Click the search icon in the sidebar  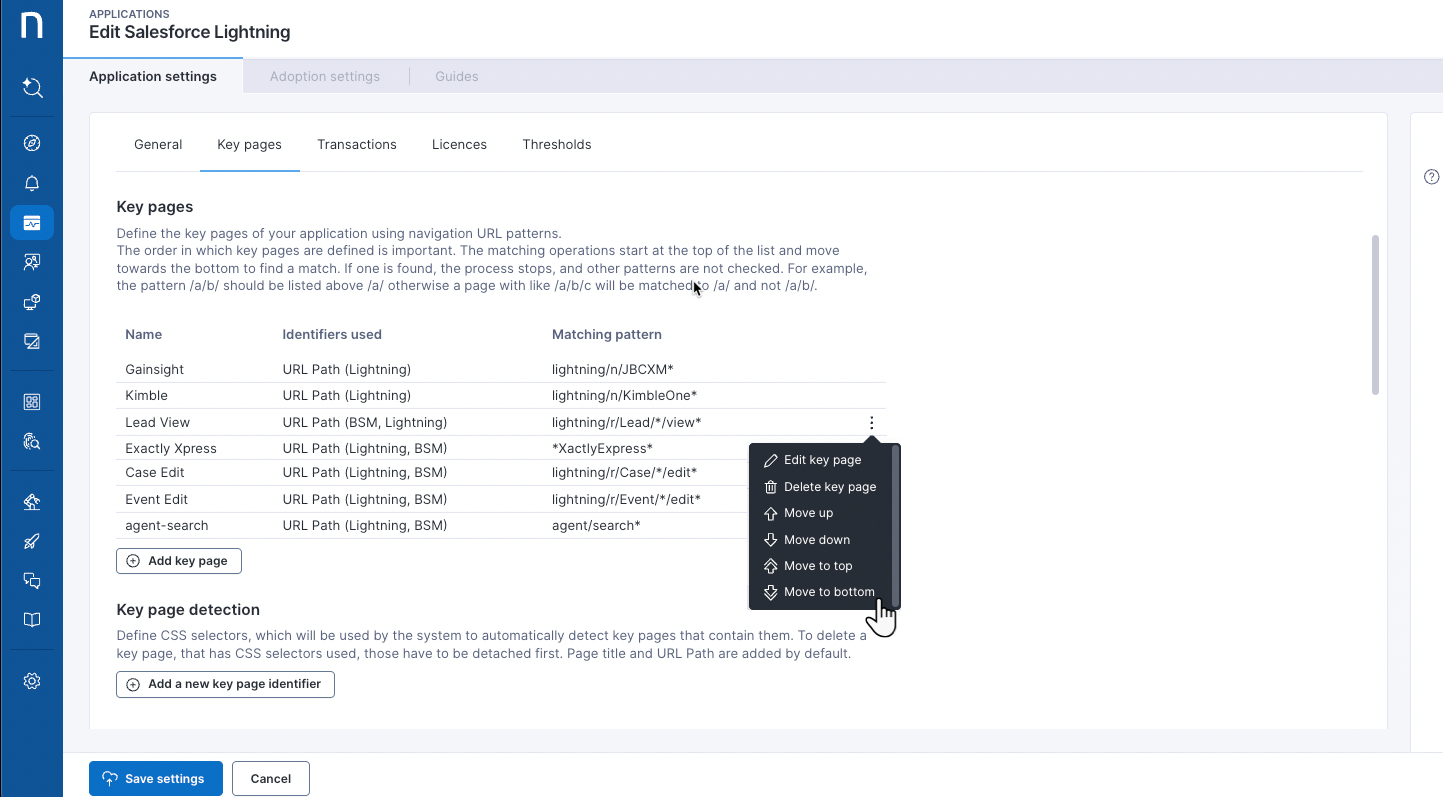coord(32,88)
